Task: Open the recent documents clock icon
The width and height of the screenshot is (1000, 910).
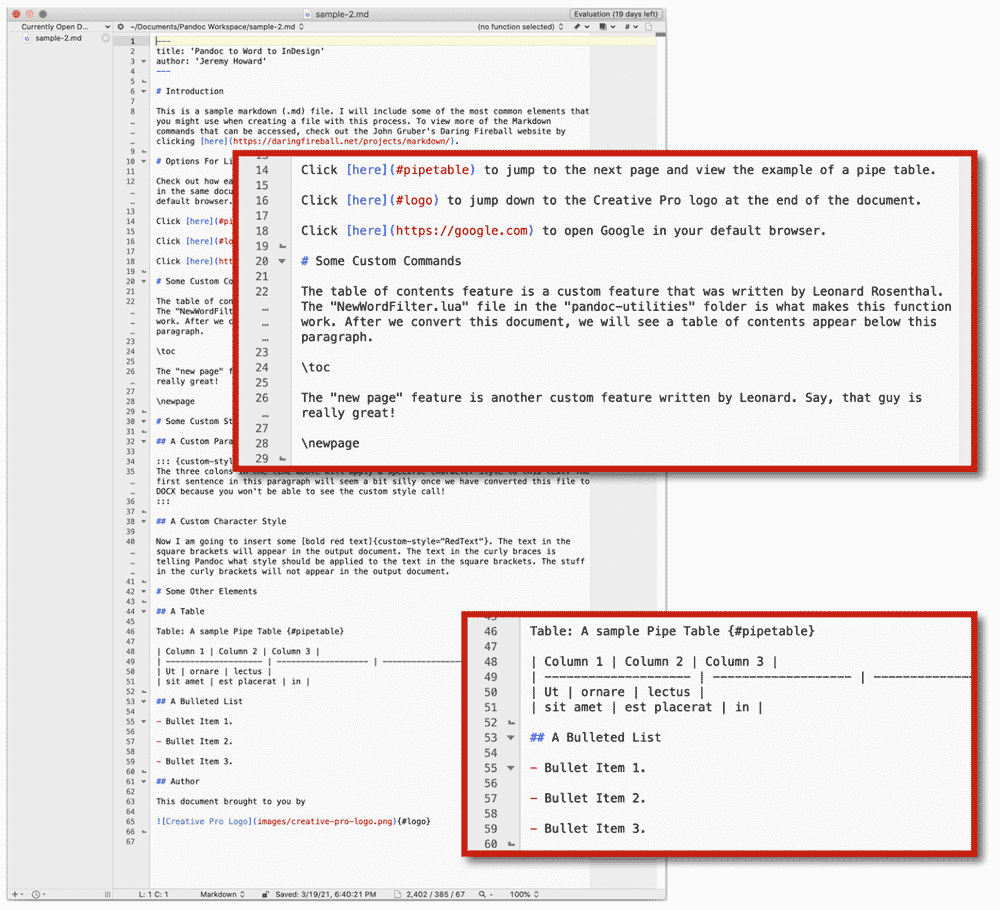Action: [38, 894]
